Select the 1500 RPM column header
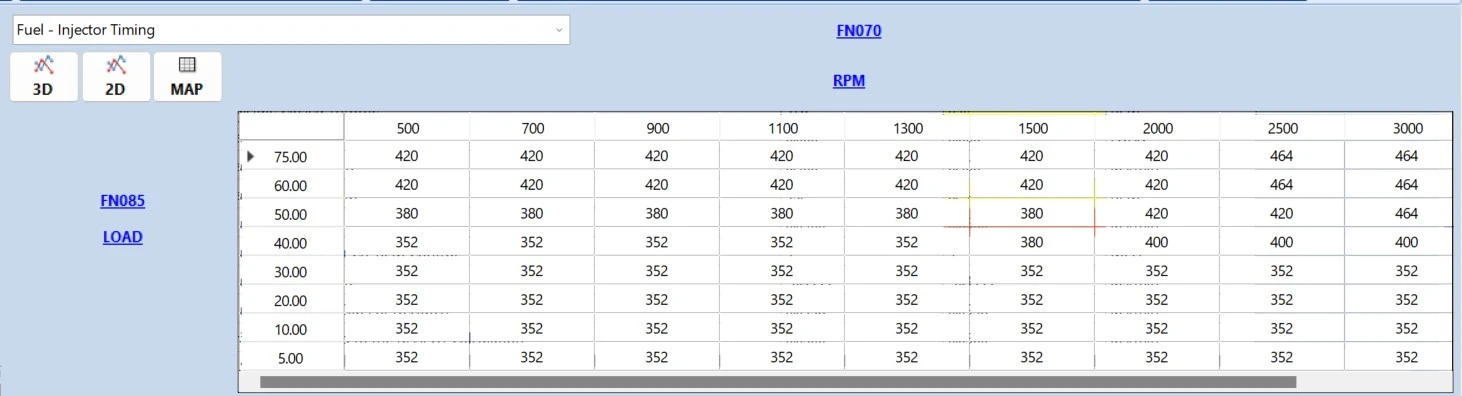This screenshot has width=1462, height=396. pos(1032,128)
